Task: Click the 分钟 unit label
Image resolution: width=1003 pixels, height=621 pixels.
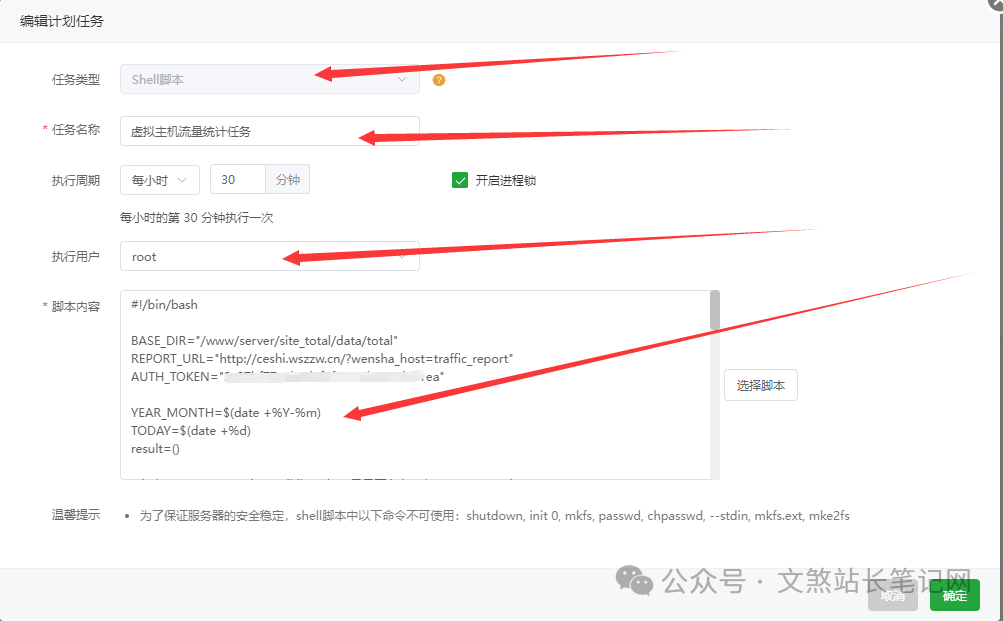Action: (288, 180)
